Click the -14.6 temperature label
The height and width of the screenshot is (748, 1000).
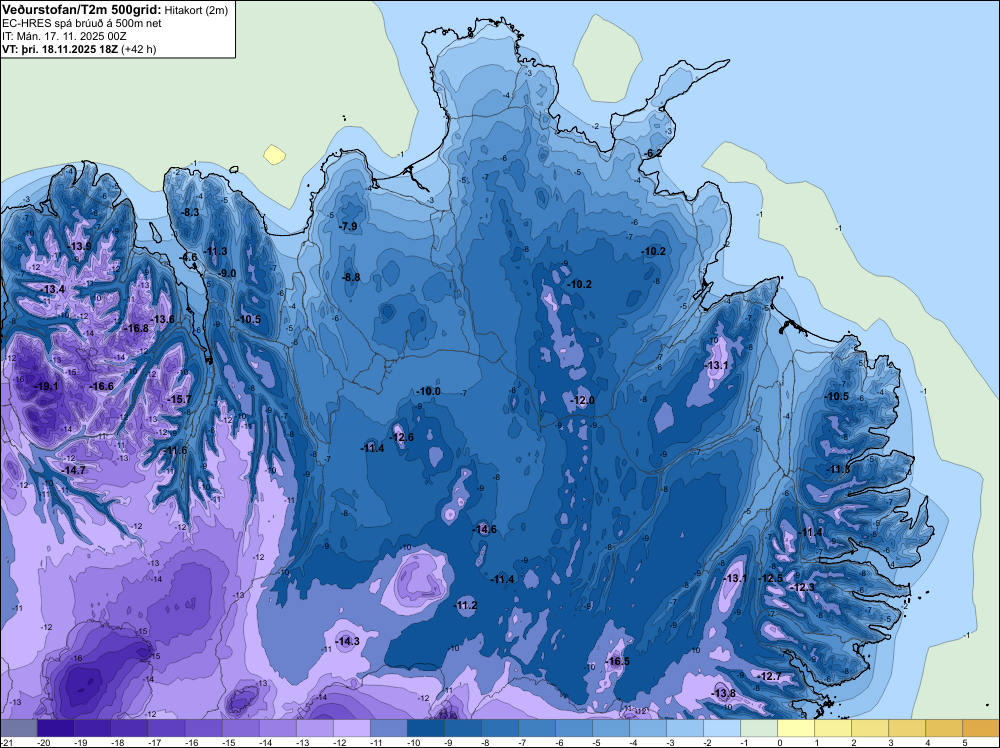[484, 529]
